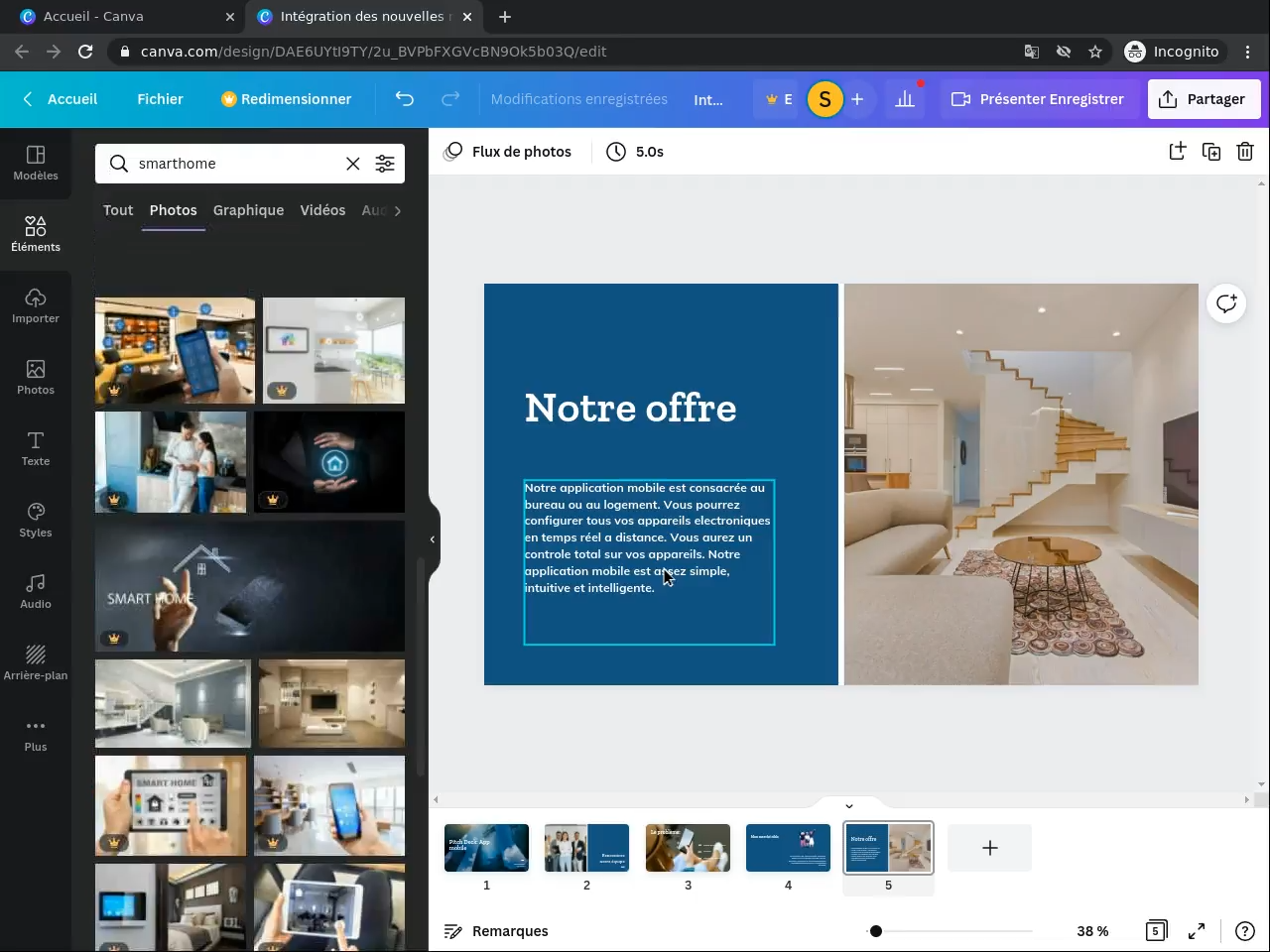
Task: Open the Styles sidebar panel
Action: [x=36, y=520]
